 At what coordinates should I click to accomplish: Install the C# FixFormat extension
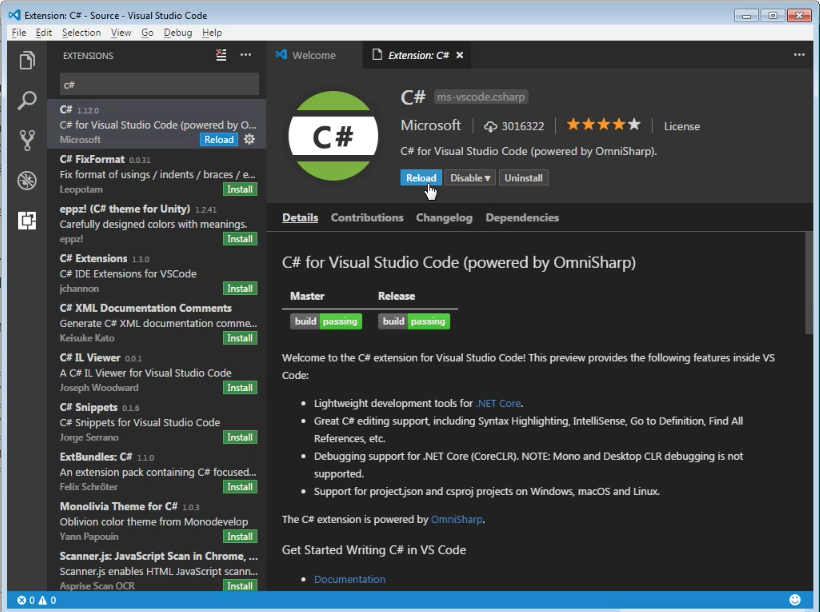pyautogui.click(x=240, y=189)
